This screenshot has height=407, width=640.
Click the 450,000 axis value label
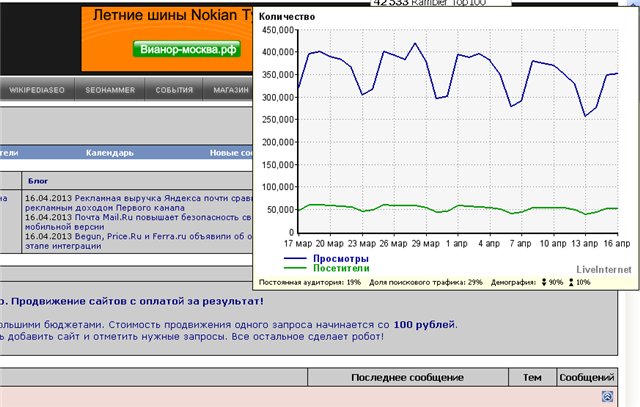pyautogui.click(x=278, y=30)
